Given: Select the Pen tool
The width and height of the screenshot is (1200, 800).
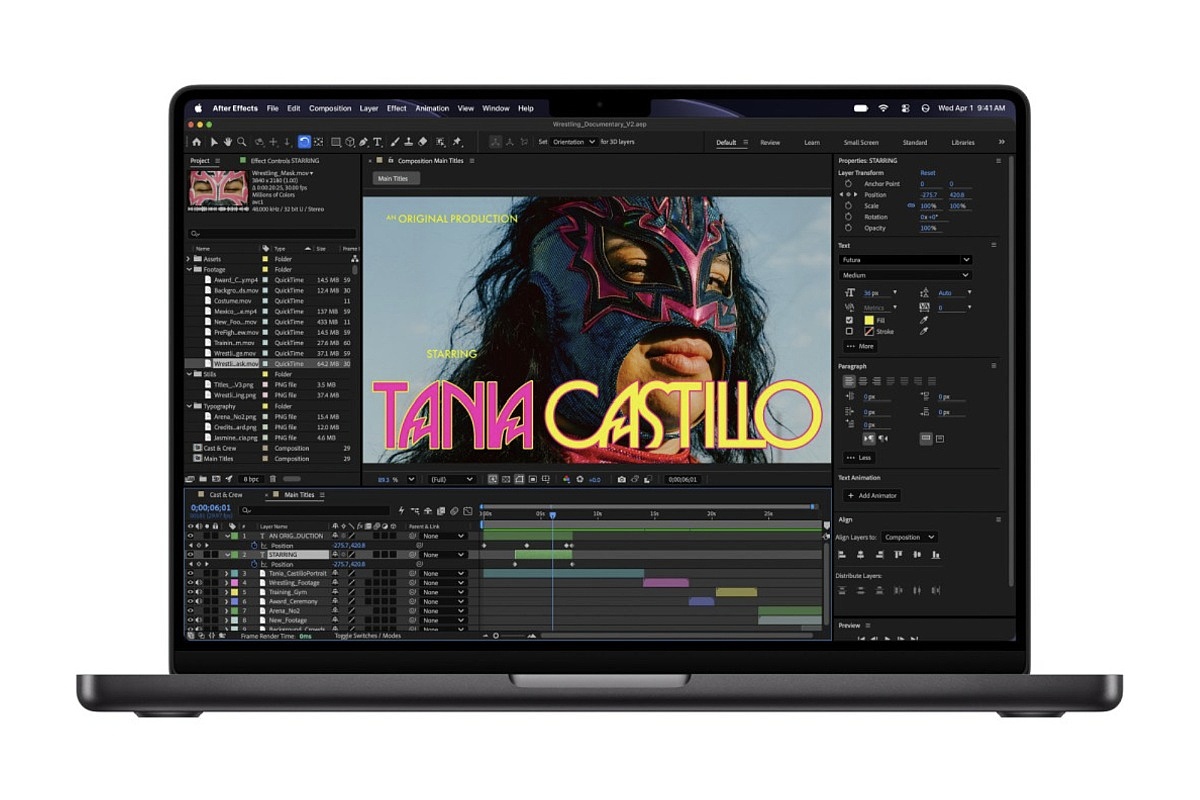Looking at the screenshot, I should point(363,142).
